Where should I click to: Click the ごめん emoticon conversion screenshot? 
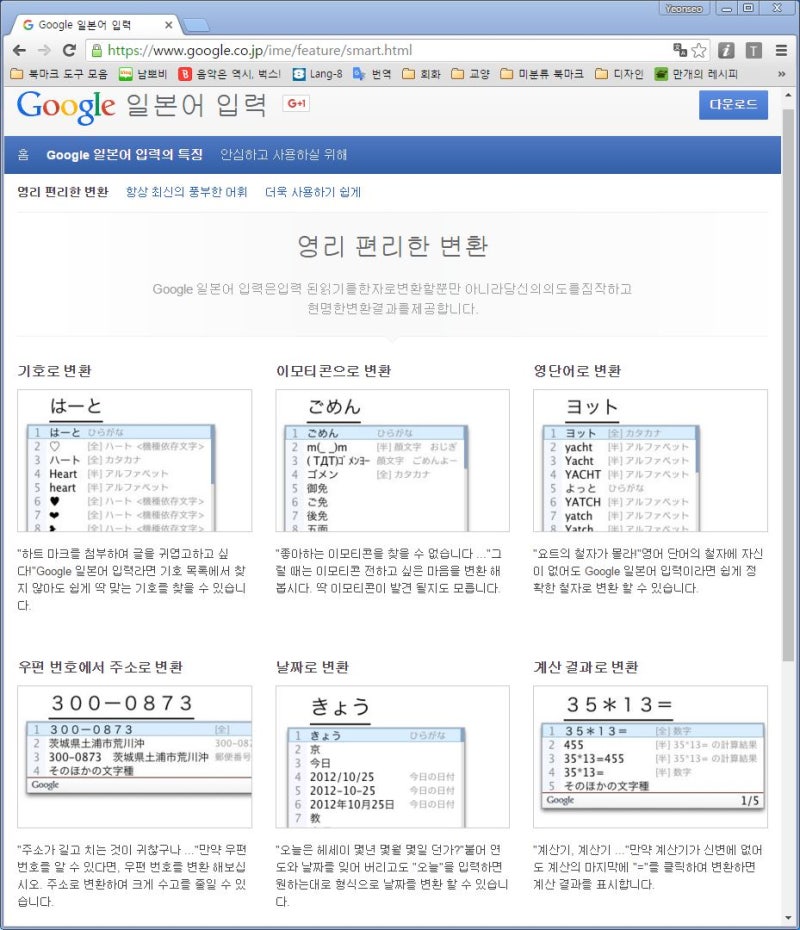(x=393, y=460)
